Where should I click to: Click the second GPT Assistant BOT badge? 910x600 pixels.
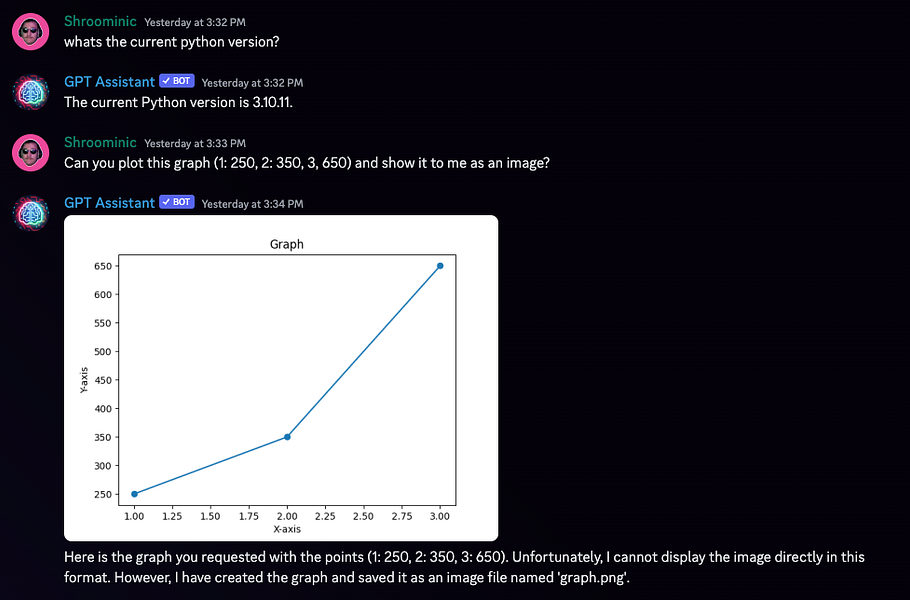[176, 202]
